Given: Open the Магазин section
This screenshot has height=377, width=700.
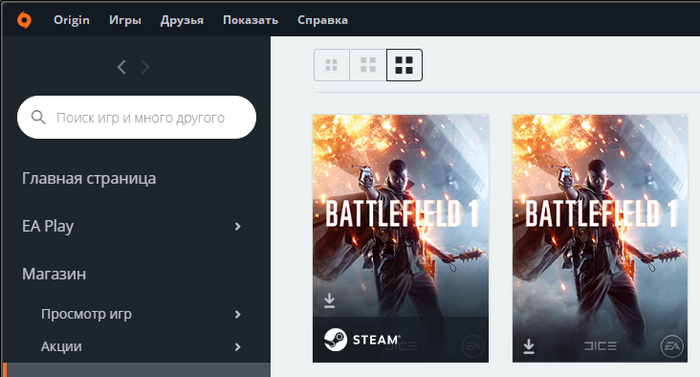Looking at the screenshot, I should [54, 274].
